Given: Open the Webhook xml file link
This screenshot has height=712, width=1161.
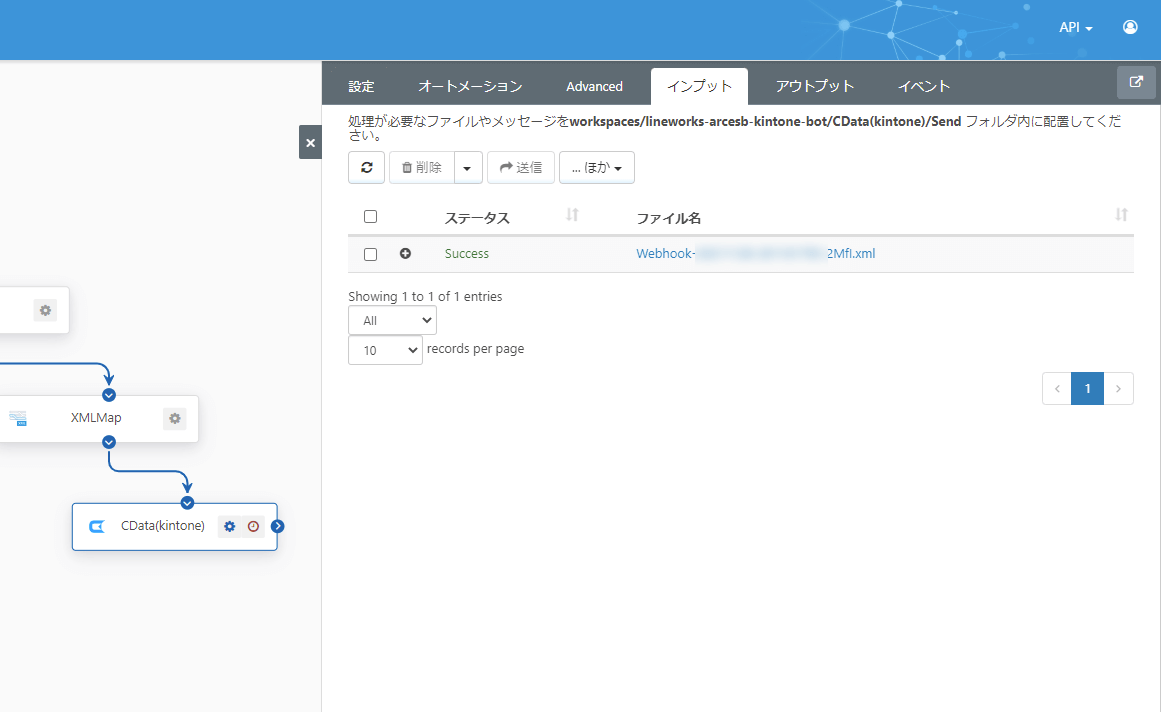Looking at the screenshot, I should tap(755, 253).
